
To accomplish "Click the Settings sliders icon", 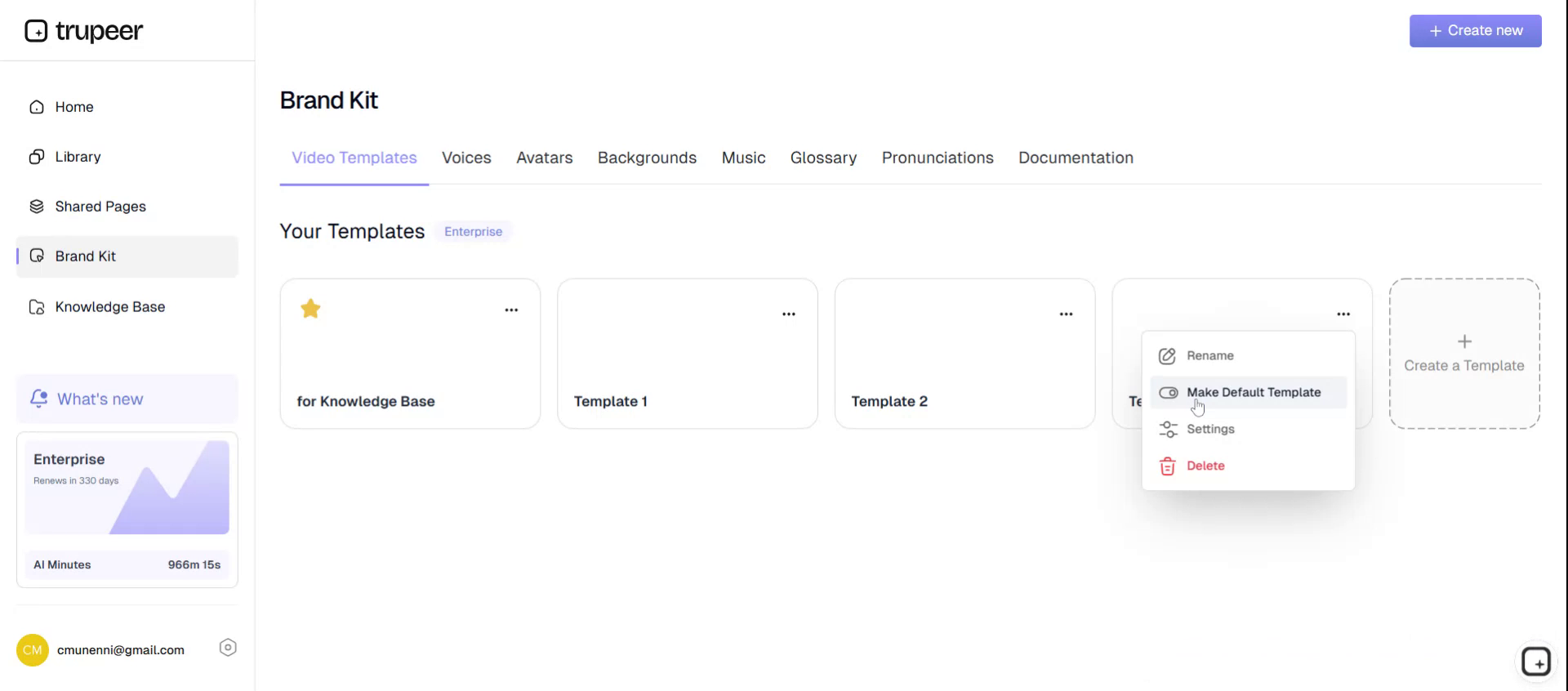I will pos(1168,429).
